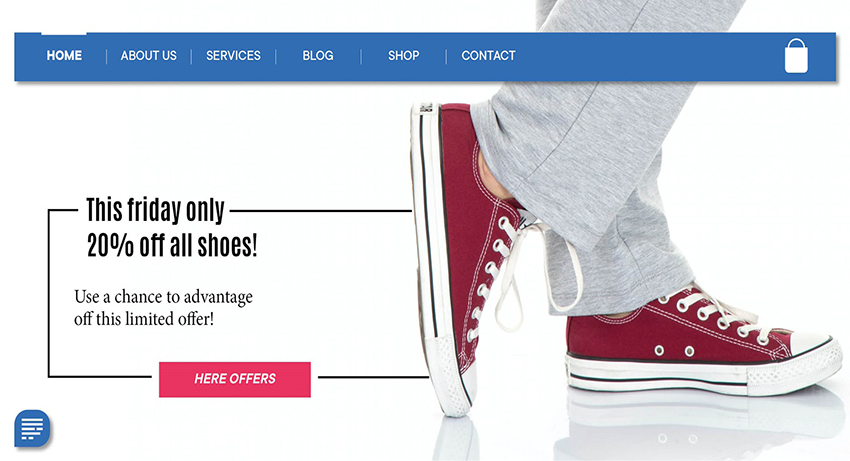Click the red HERE OFFERS button
Screen dimensions: 850x461
[x=235, y=379]
